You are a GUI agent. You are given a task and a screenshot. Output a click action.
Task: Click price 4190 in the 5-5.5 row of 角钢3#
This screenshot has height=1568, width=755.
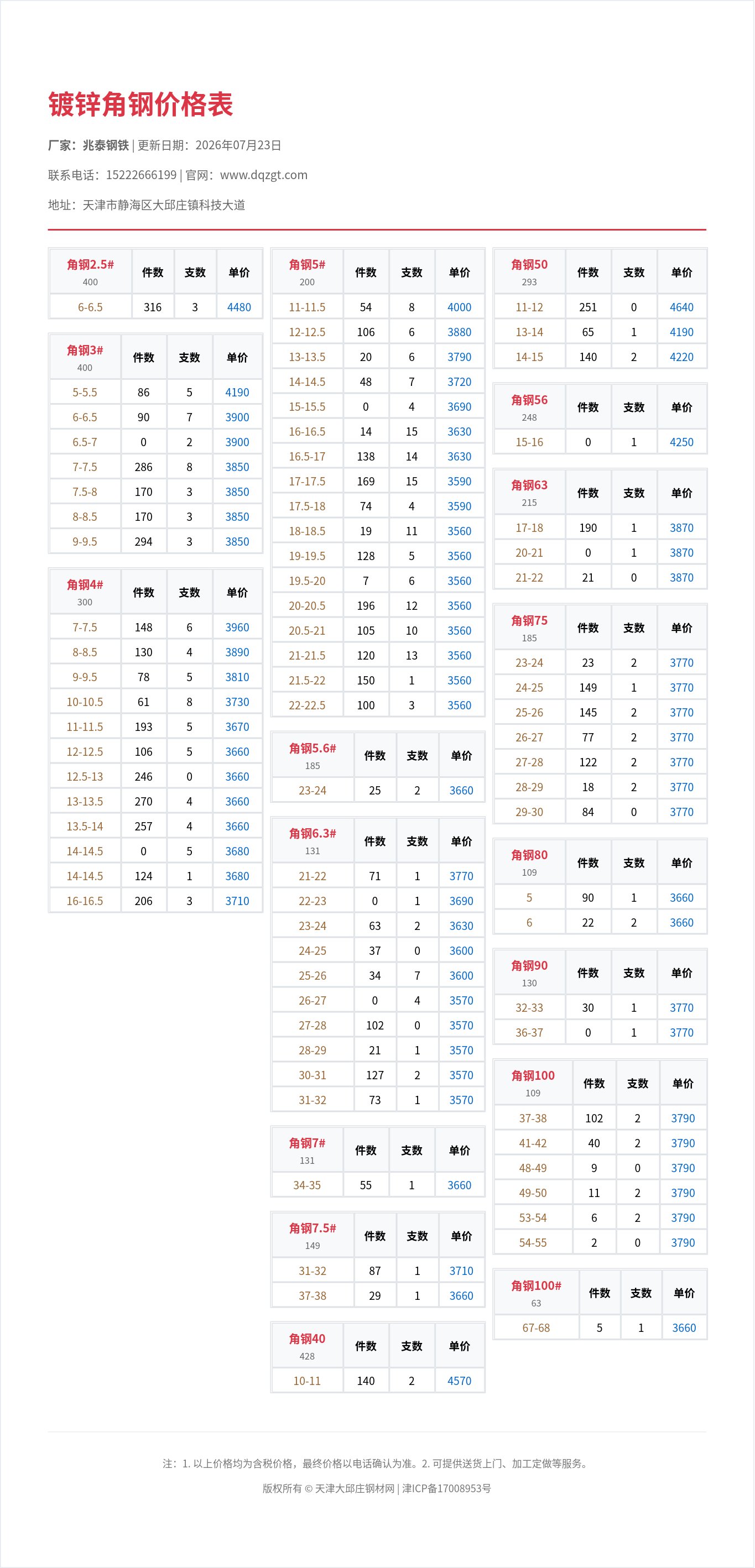tap(237, 392)
